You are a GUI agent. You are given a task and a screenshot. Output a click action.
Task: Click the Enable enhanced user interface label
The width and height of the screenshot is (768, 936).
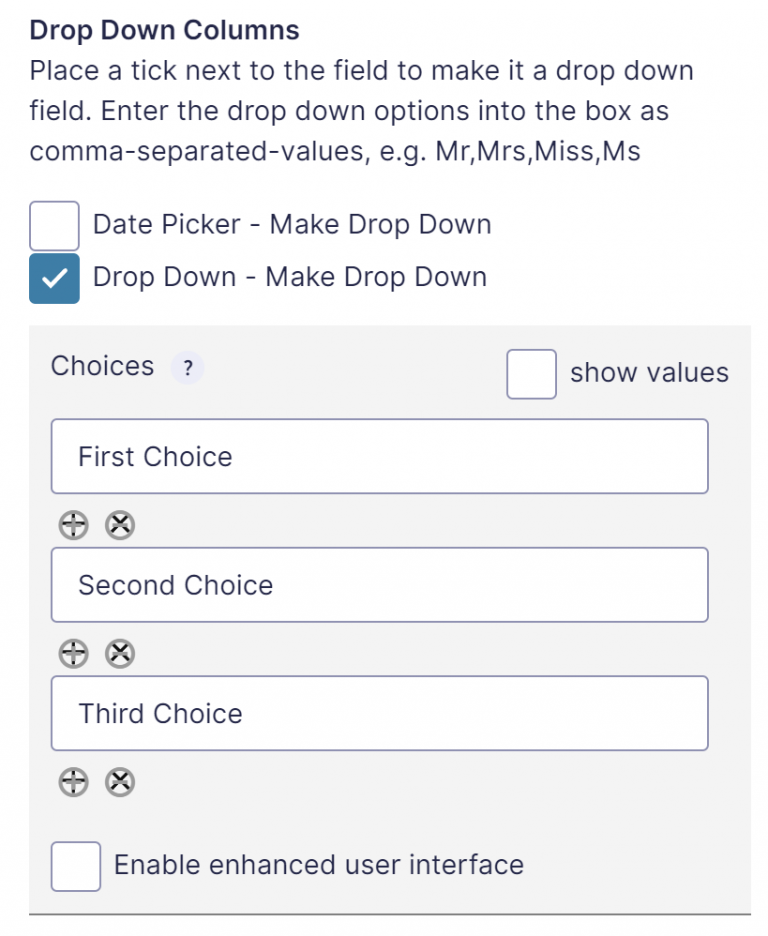(x=319, y=865)
